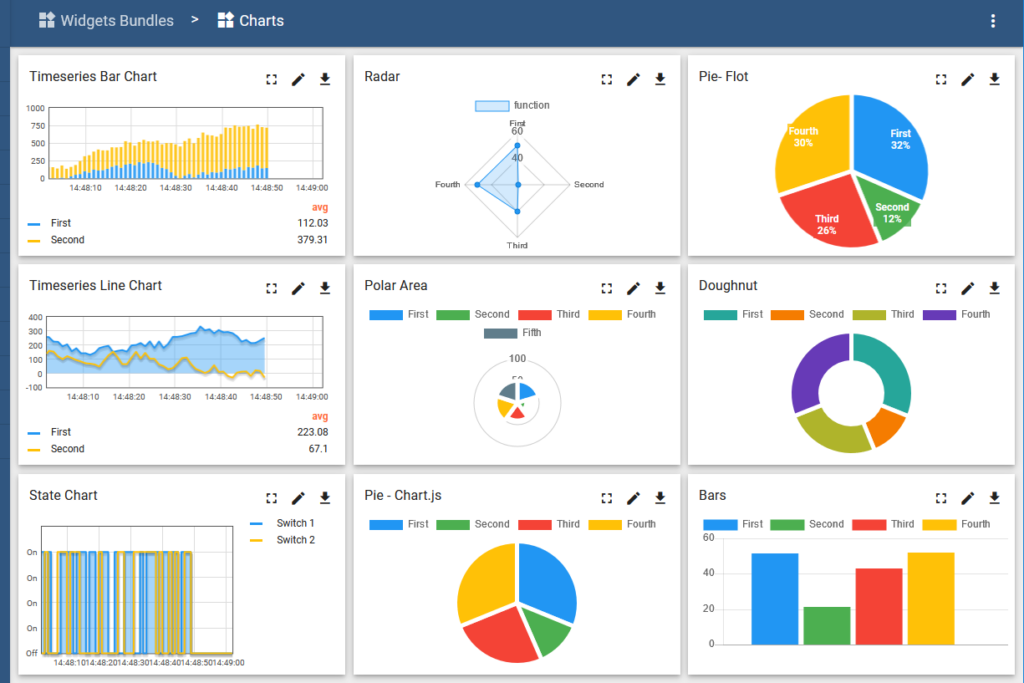Download the Pie- Flot widget
Screen dimensions: 1024x683
click(x=994, y=80)
